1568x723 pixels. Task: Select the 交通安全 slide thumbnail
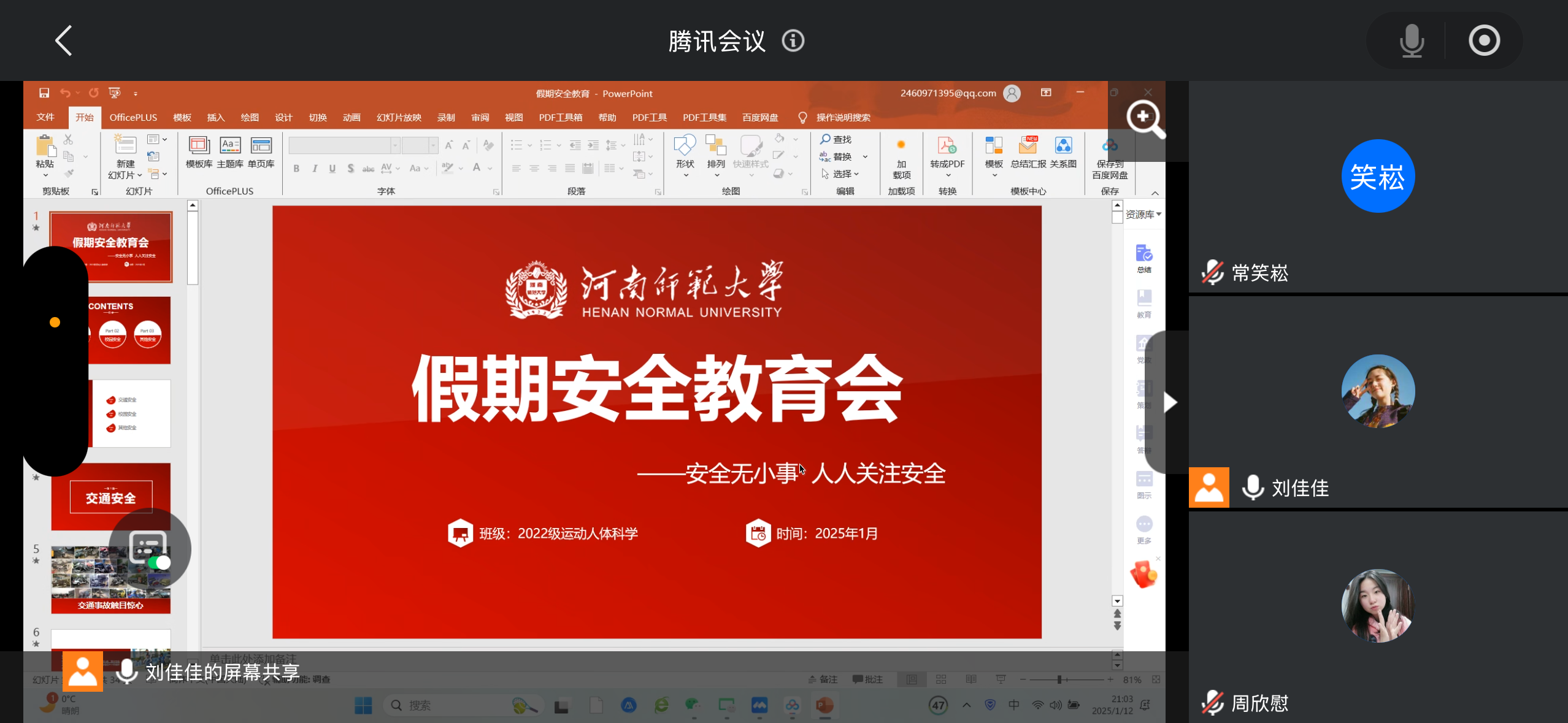point(111,497)
